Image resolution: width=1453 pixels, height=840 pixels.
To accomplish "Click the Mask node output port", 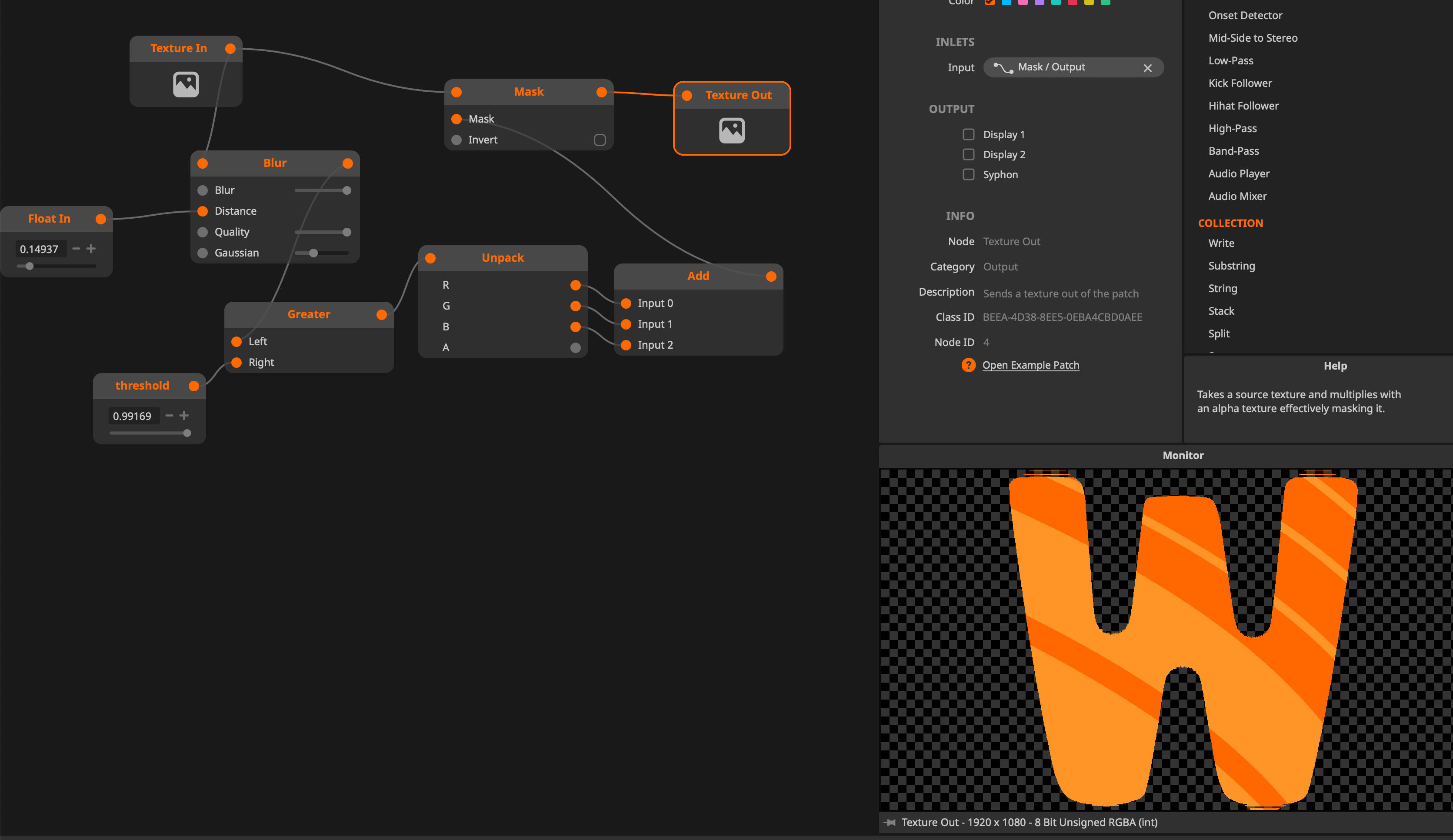I will 601,92.
